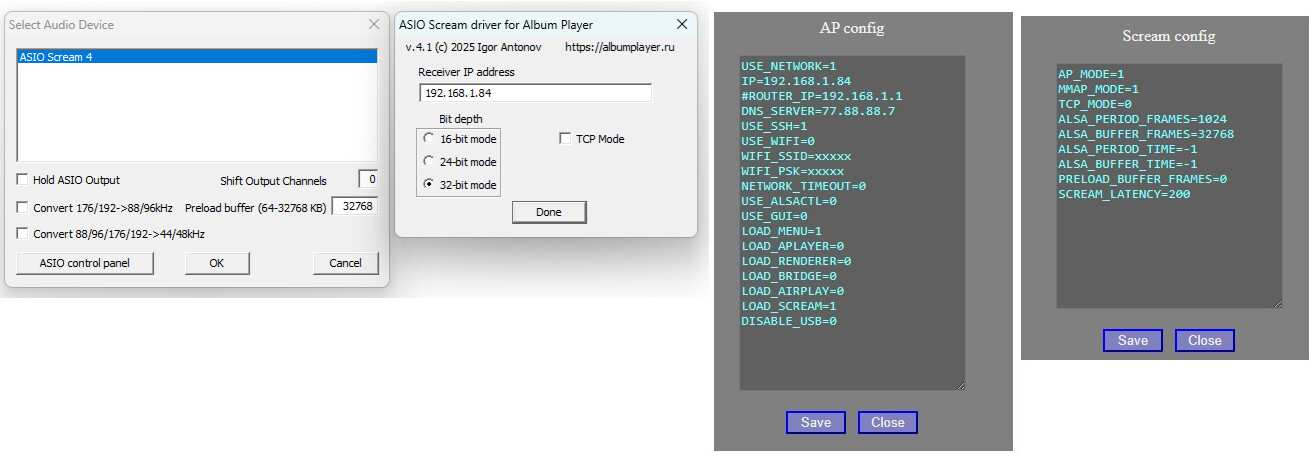
Task: Click the Shift Output Channels field
Action: 368,180
